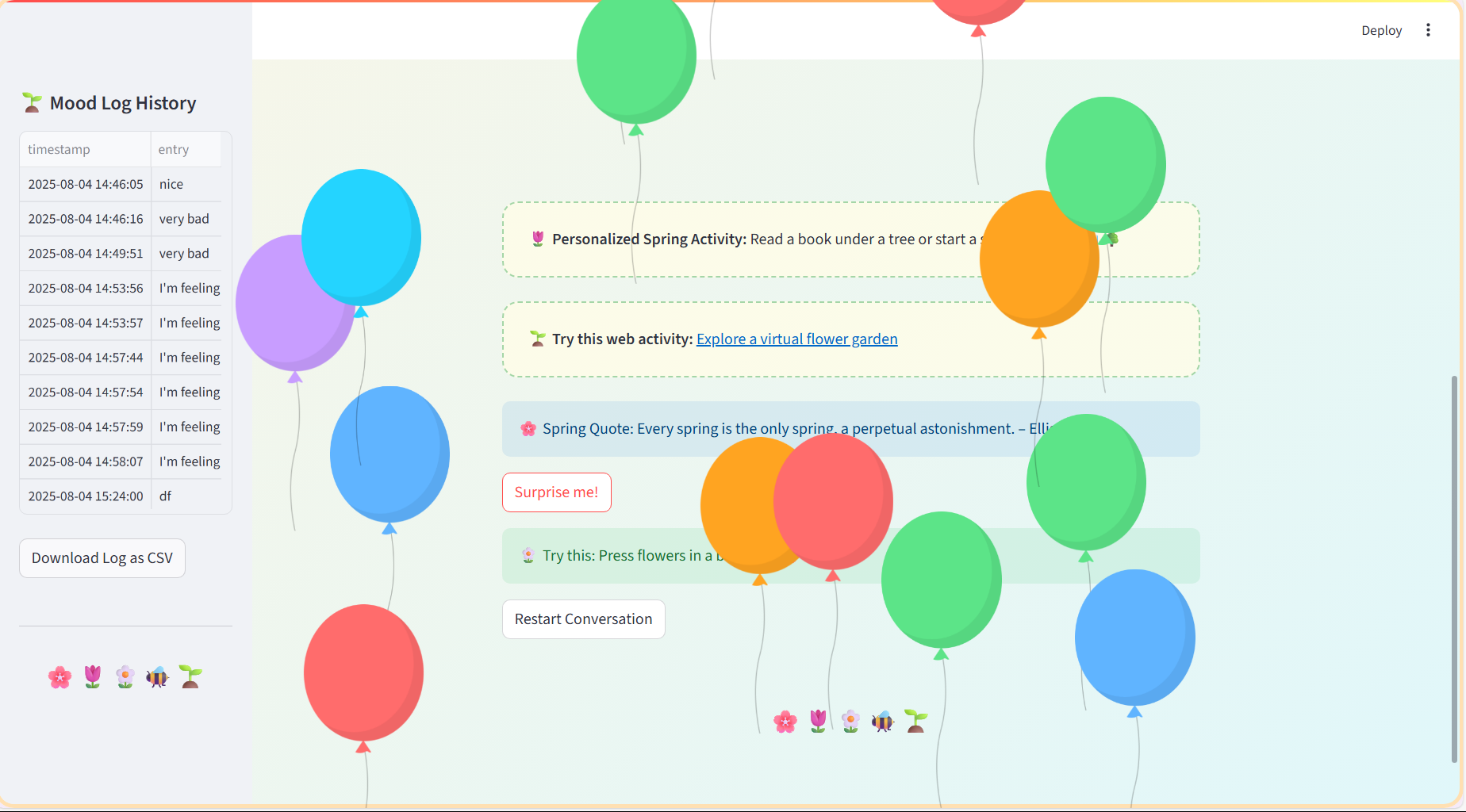
Task: Select timestamp cell 2025-08-04 14:57:54
Action: coord(85,393)
